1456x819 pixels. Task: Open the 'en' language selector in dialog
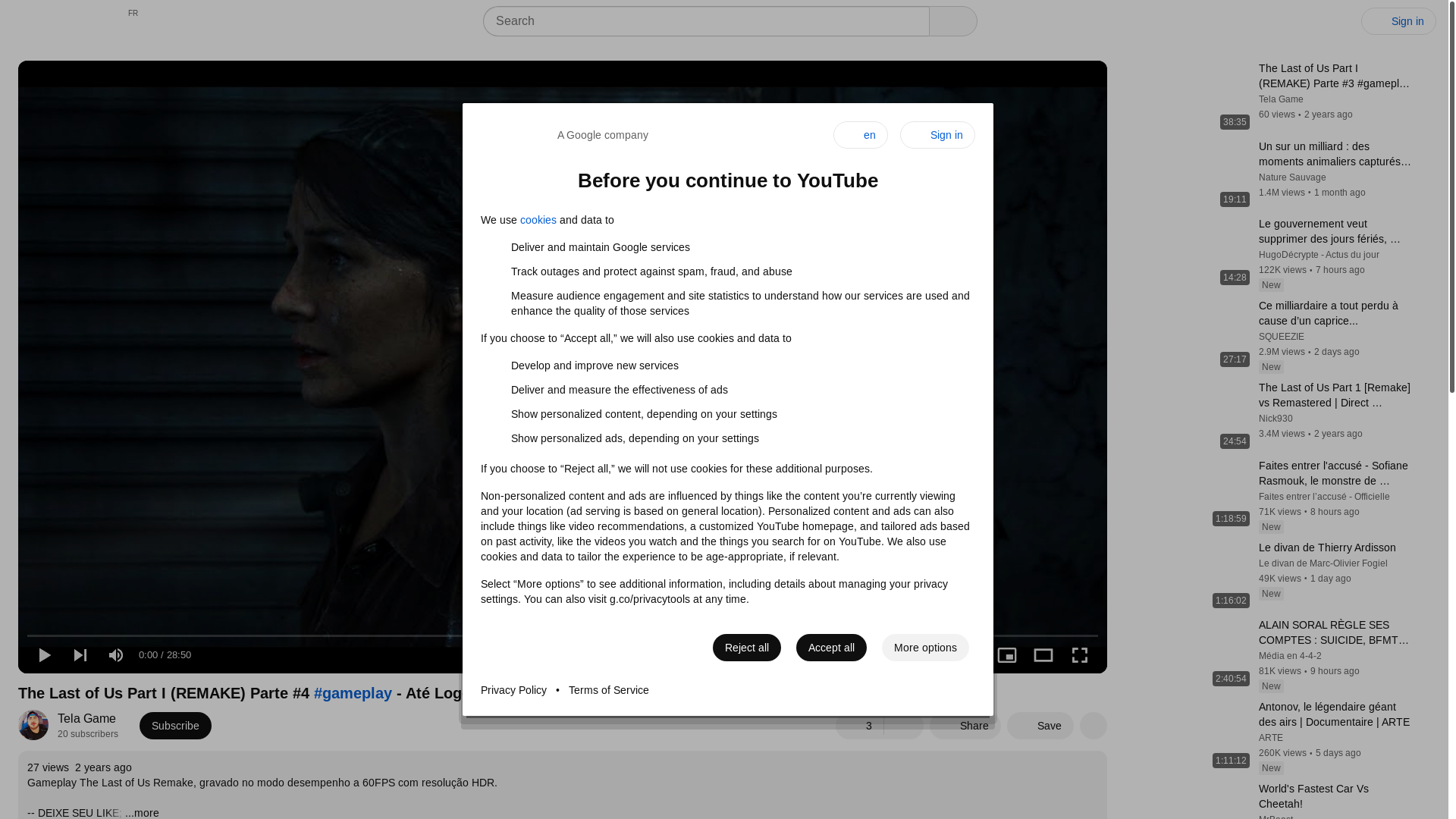click(861, 135)
